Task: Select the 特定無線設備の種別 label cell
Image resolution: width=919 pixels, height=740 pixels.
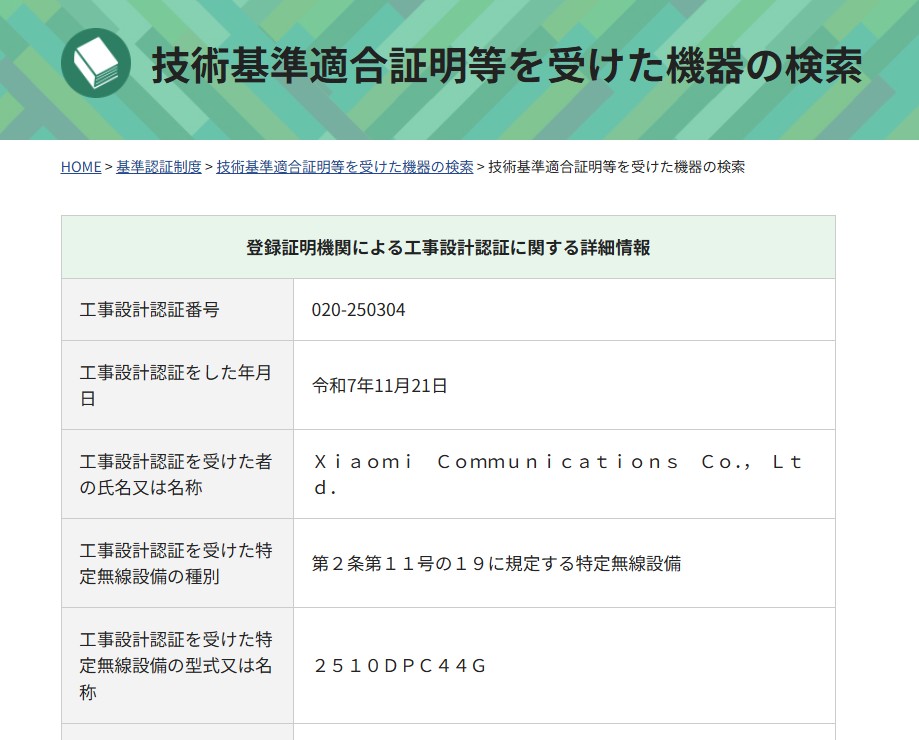Action: click(176, 563)
